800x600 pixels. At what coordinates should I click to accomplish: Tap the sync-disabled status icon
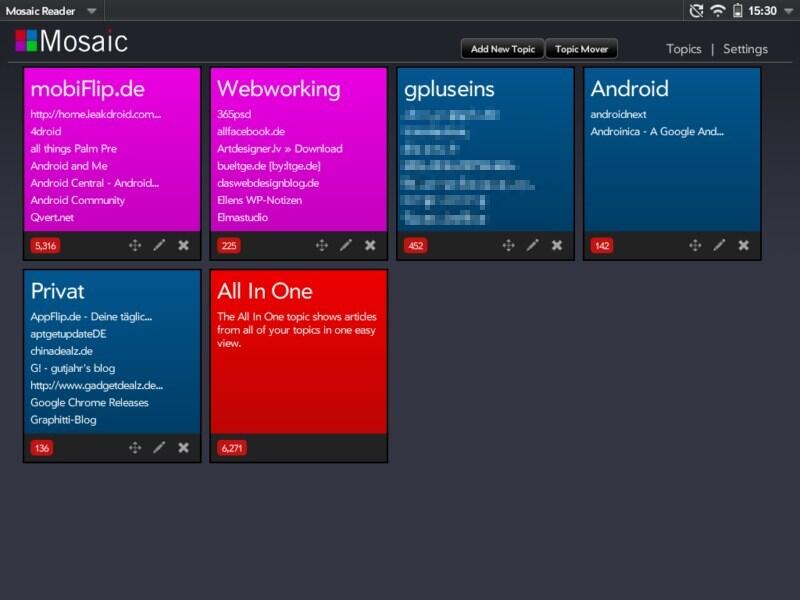click(x=696, y=11)
